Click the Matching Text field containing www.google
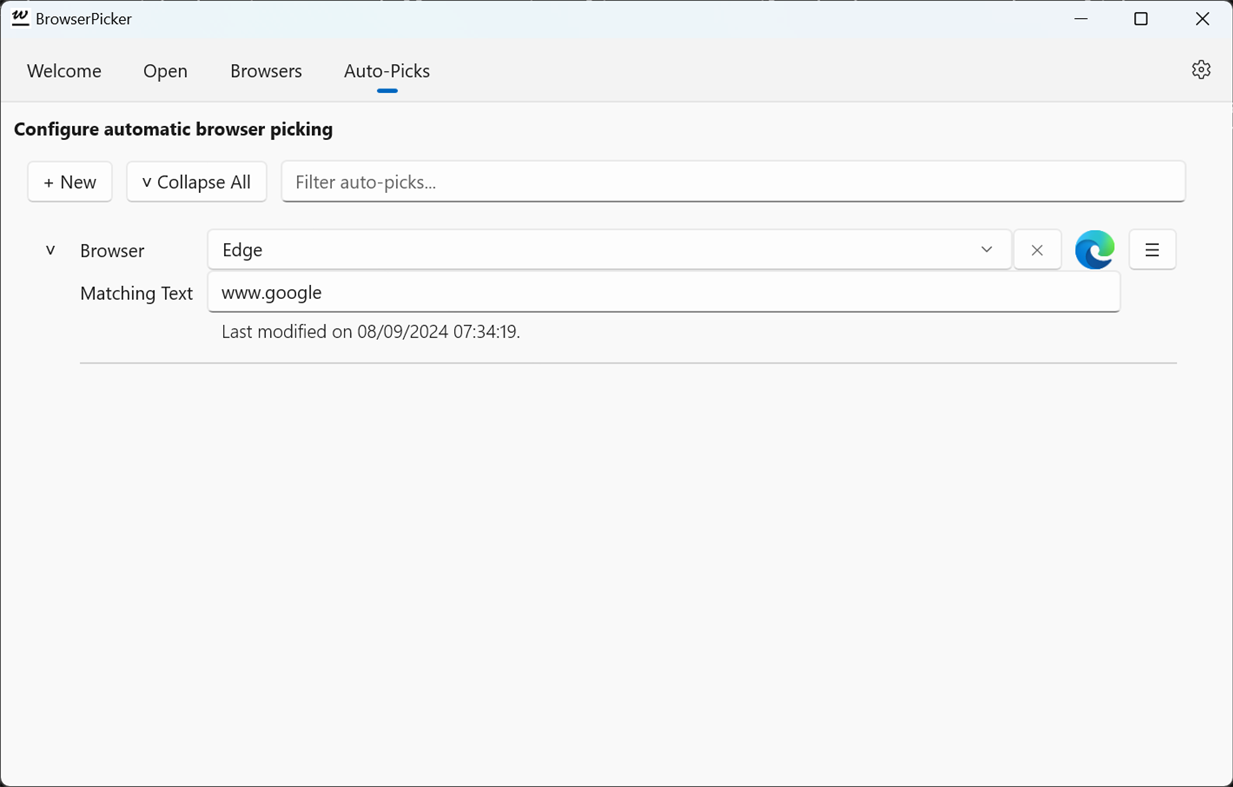This screenshot has height=787, width=1233. 663,293
